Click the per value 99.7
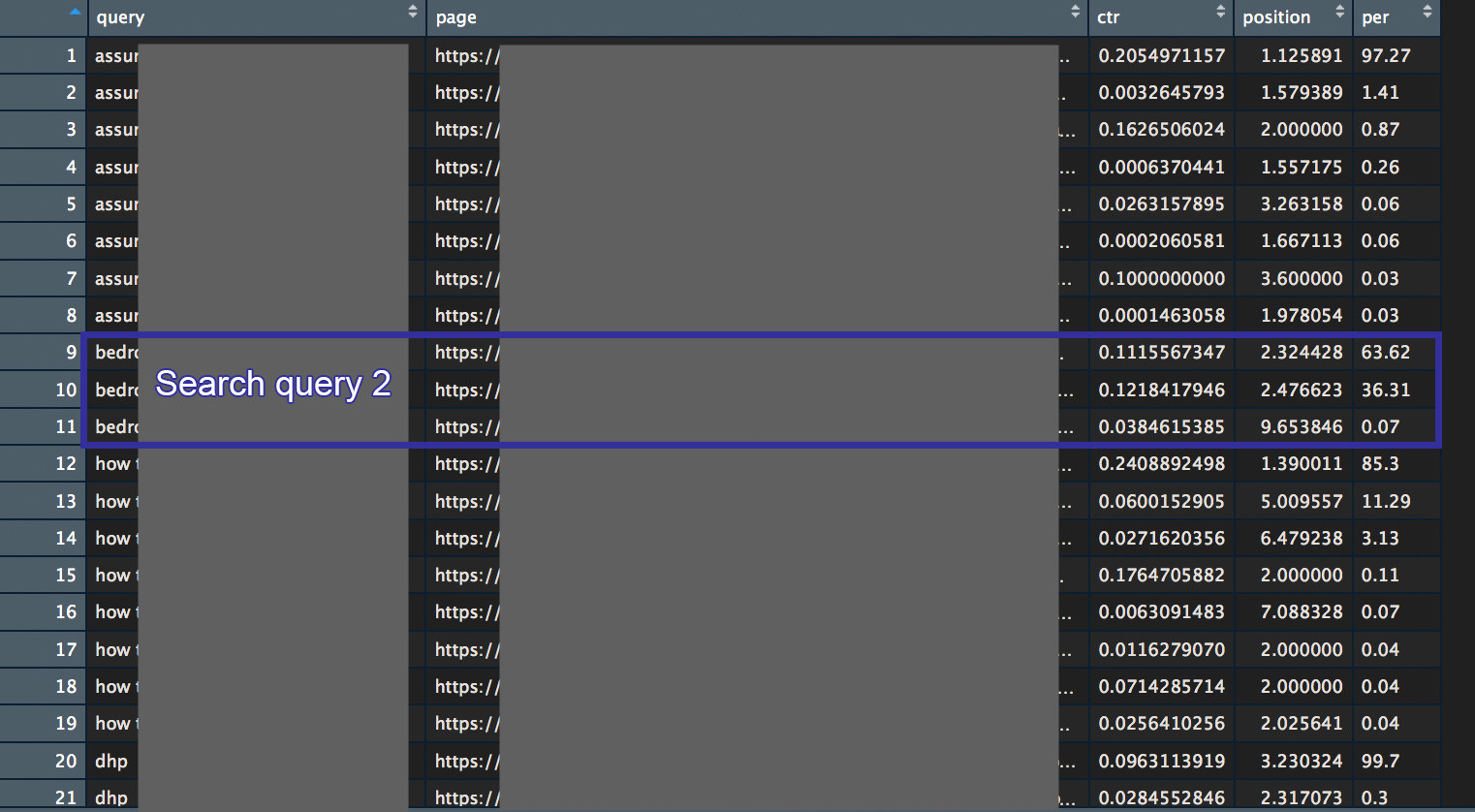This screenshot has width=1475, height=812. [x=1380, y=762]
